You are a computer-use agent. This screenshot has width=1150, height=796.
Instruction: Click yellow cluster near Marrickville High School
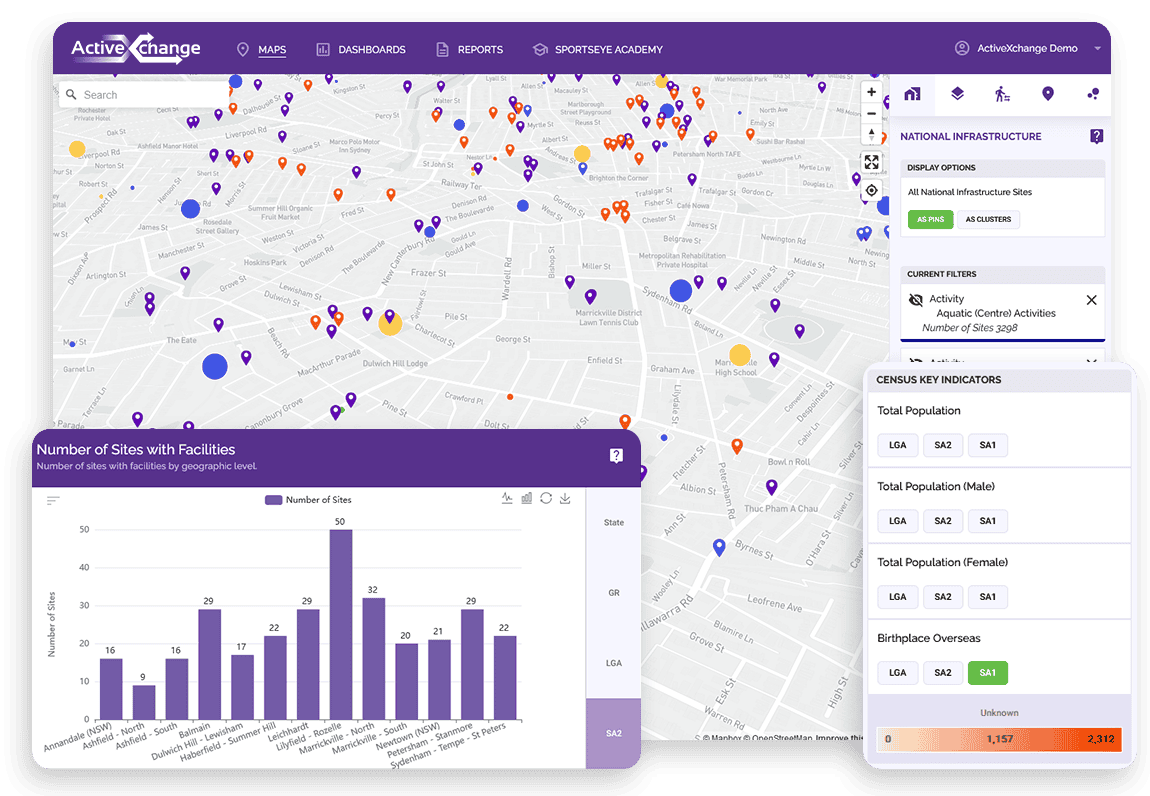(740, 355)
